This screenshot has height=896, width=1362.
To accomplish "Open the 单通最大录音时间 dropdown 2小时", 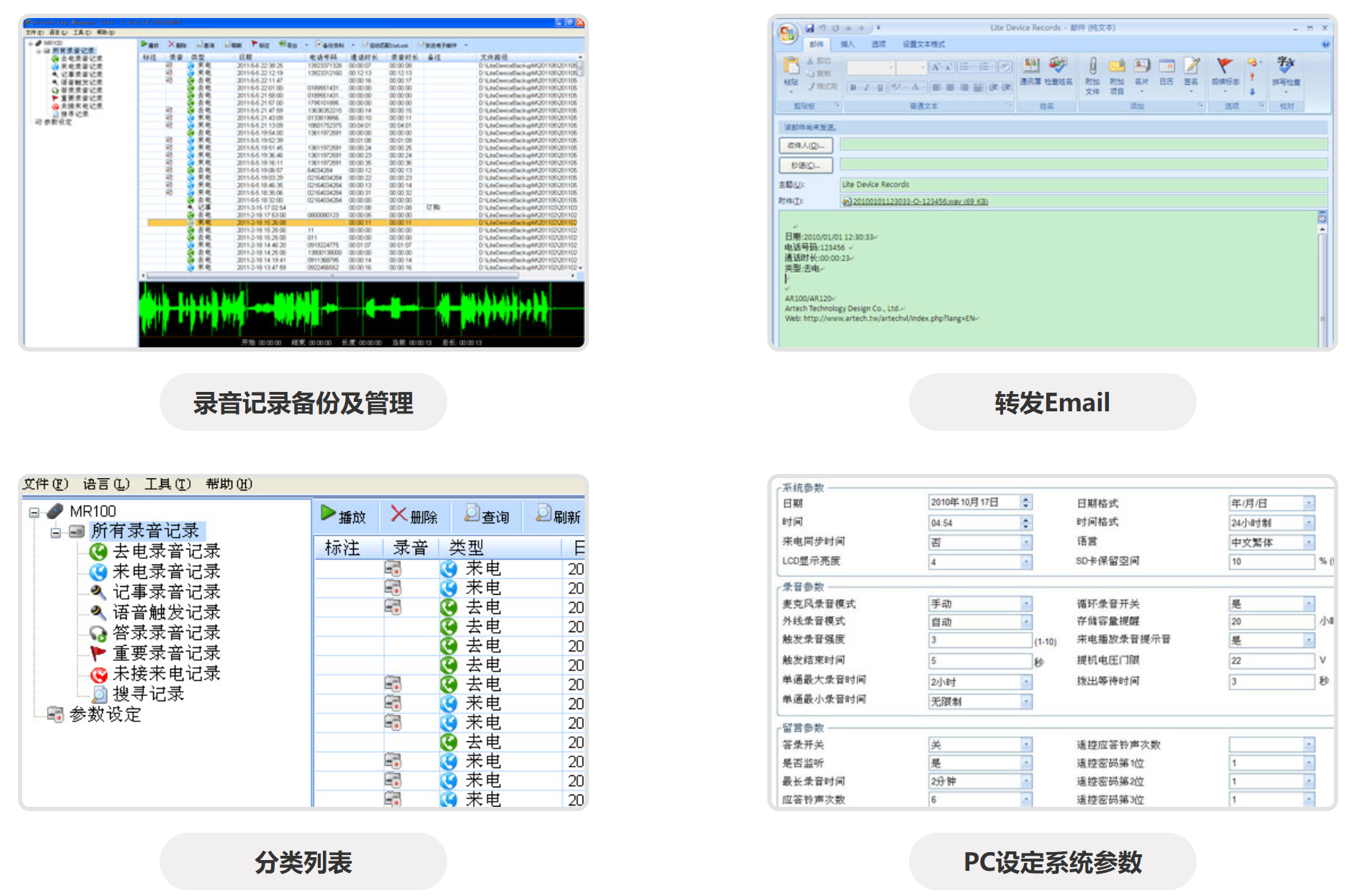I will (980, 681).
